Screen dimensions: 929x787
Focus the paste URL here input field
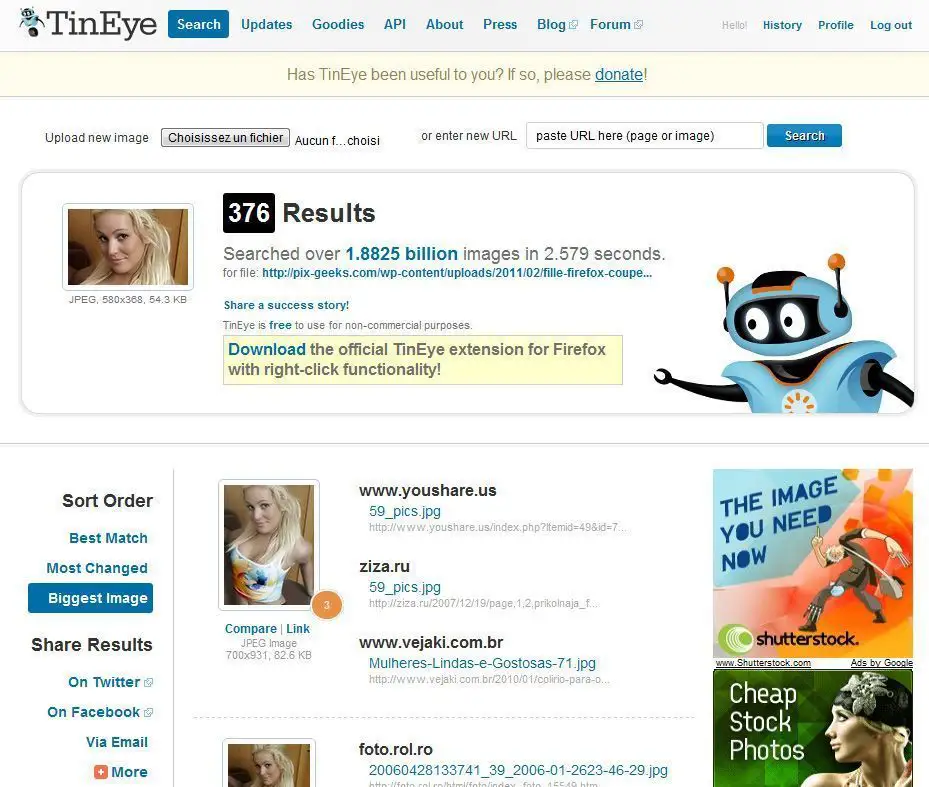[x=645, y=136]
